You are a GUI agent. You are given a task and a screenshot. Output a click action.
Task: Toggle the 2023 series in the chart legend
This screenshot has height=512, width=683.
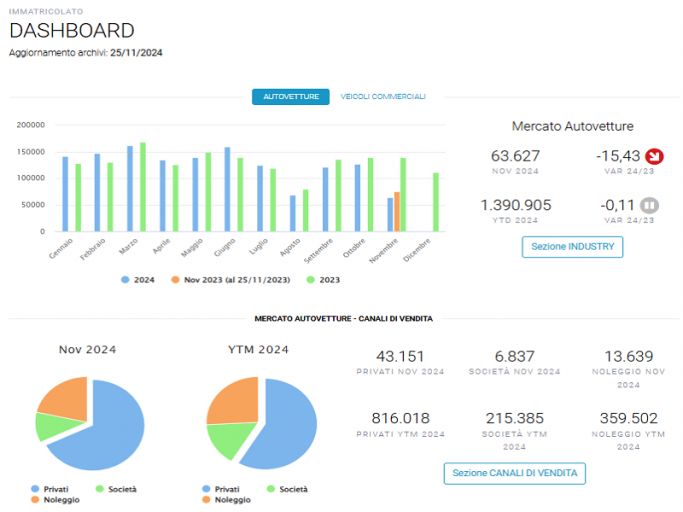[323, 280]
